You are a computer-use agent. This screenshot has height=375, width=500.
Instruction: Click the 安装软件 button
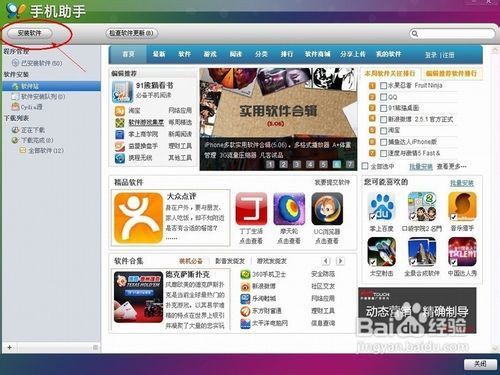point(30,33)
